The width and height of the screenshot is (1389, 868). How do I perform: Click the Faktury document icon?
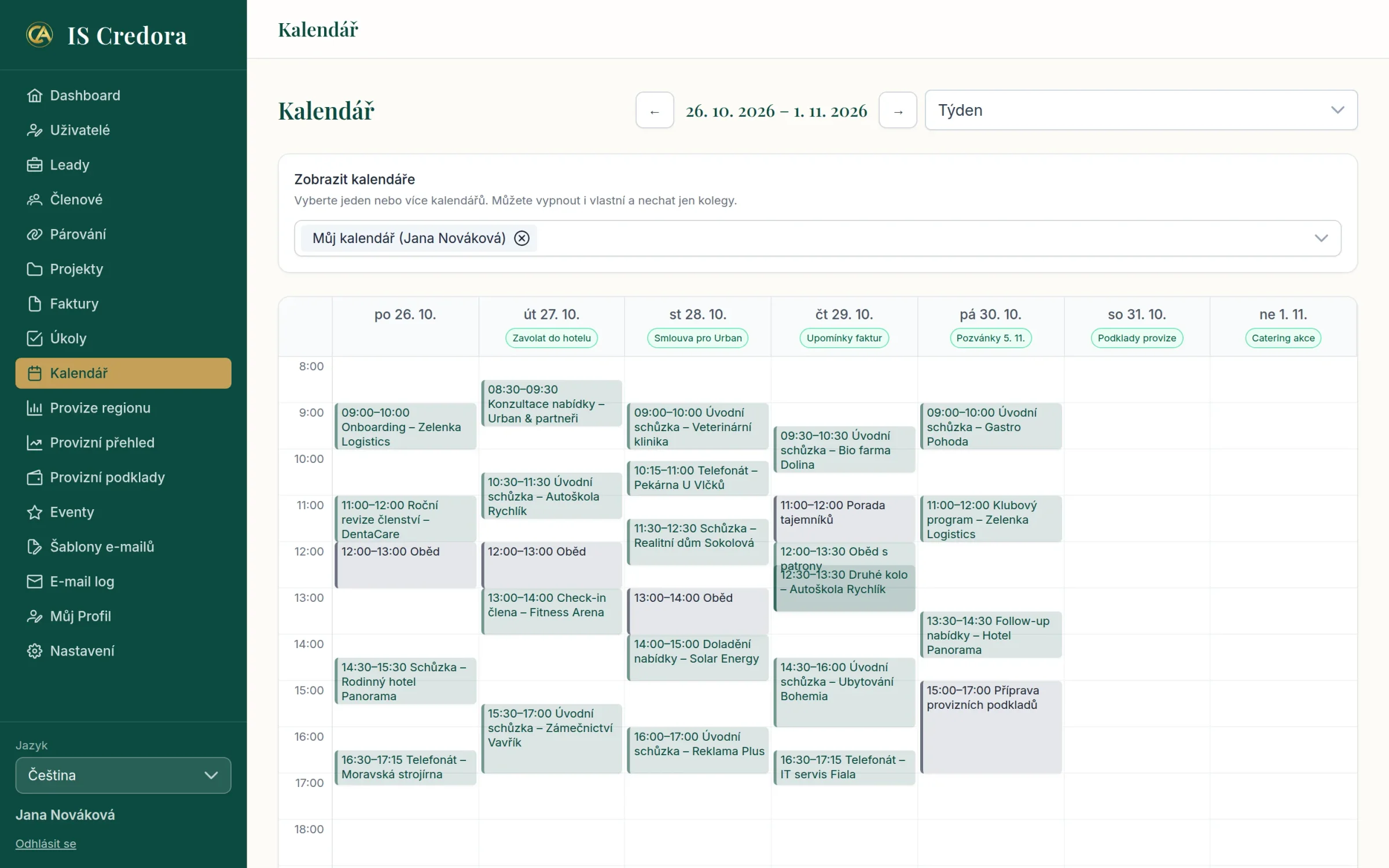pos(35,304)
